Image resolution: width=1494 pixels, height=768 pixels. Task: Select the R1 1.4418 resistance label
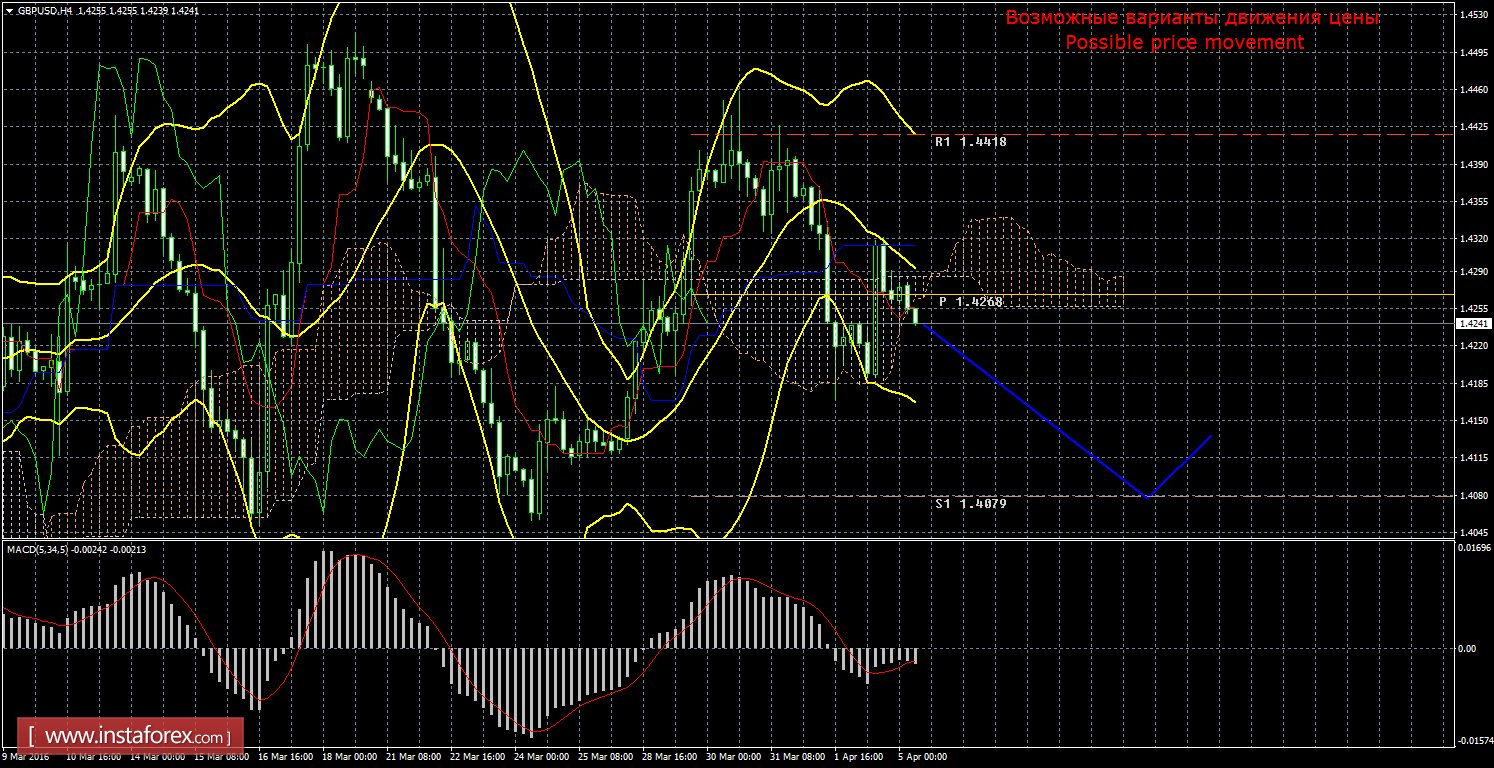tap(970, 142)
